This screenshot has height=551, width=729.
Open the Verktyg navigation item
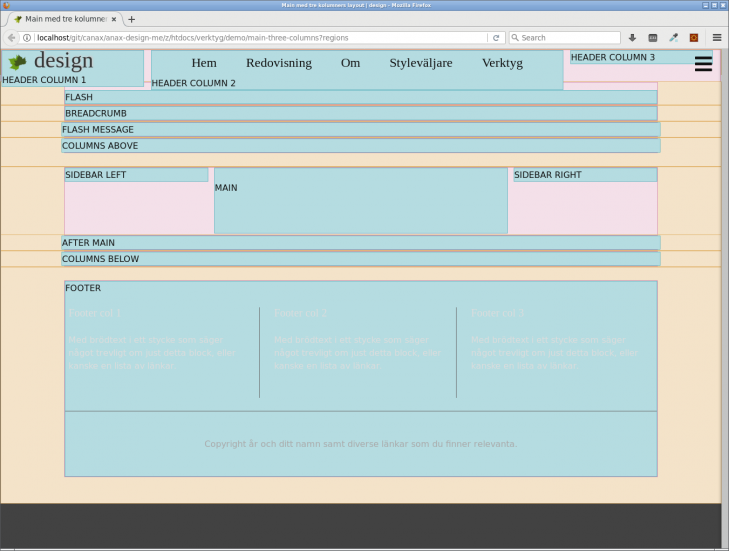click(x=503, y=63)
